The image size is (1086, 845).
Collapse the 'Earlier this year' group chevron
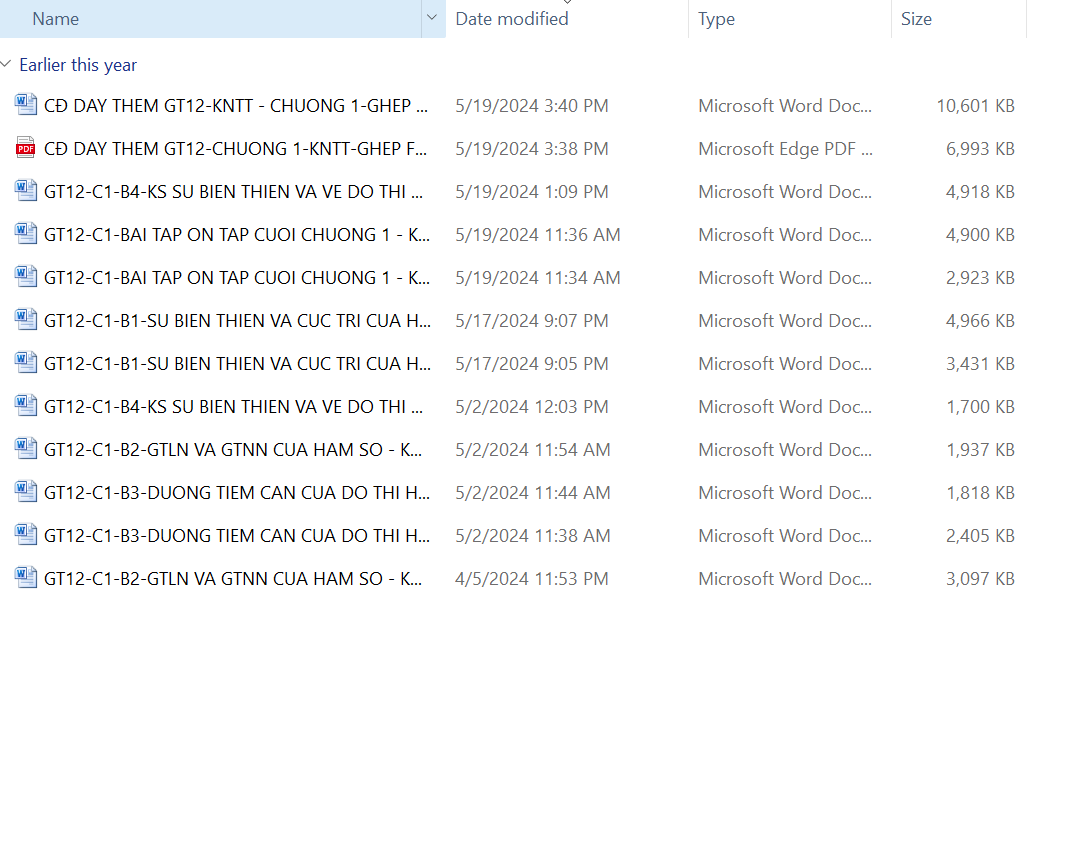(7, 65)
